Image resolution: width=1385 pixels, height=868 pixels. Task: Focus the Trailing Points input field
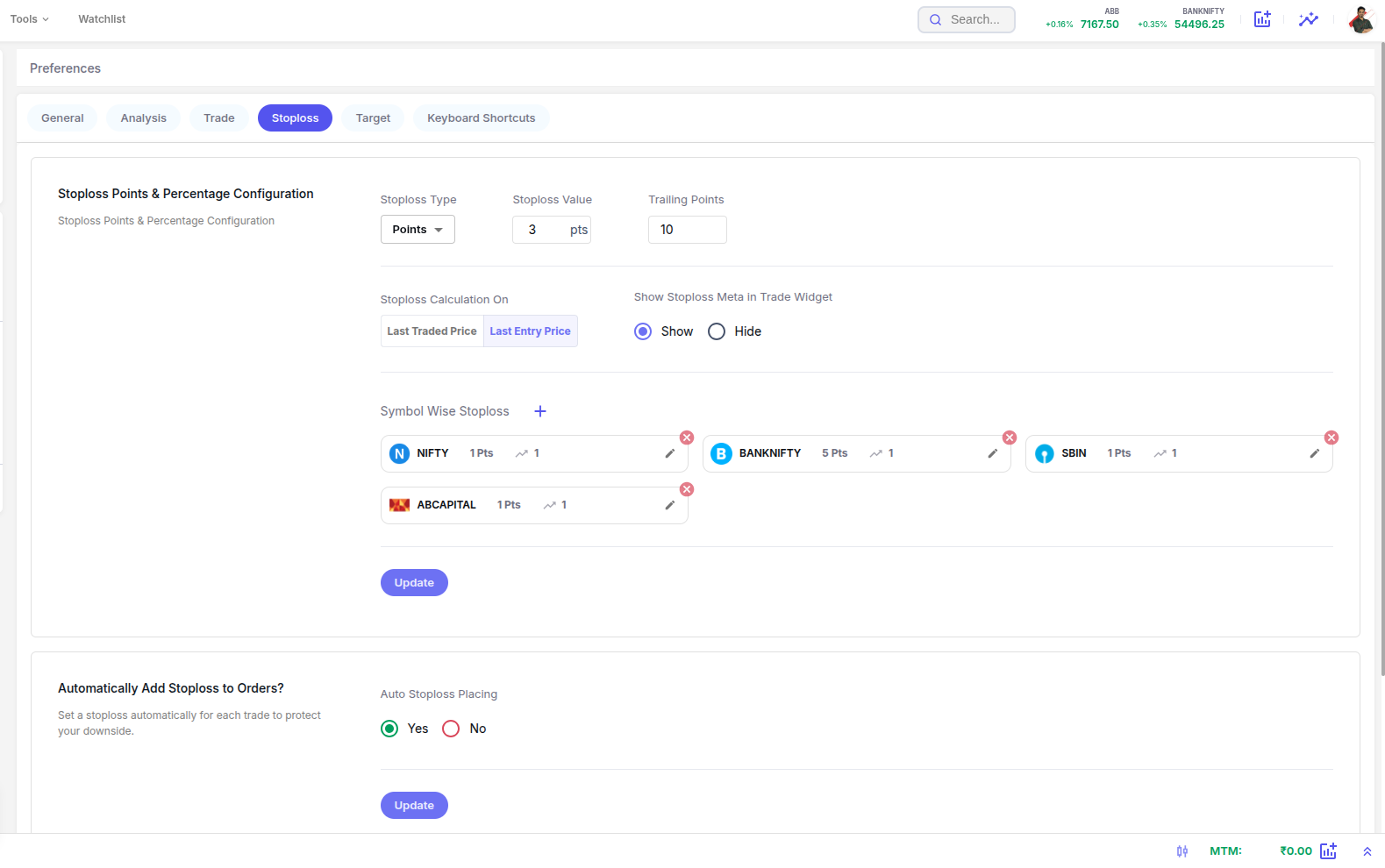[688, 230]
